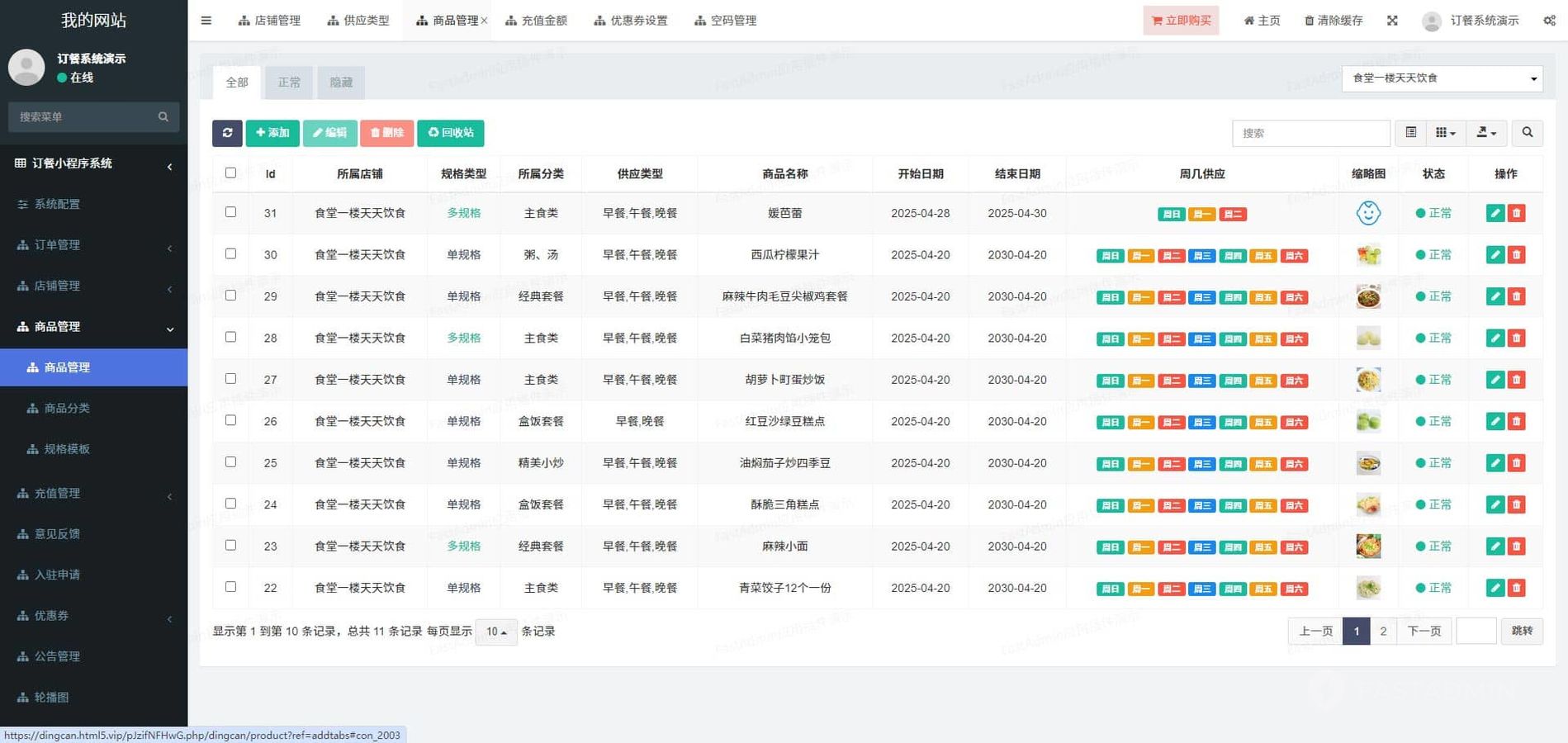Click the green 添加 button
1568x743 pixels.
272,133
